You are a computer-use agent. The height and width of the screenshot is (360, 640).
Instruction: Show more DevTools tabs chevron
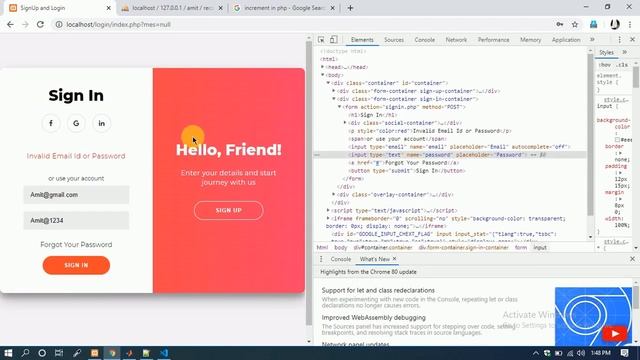[592, 40]
